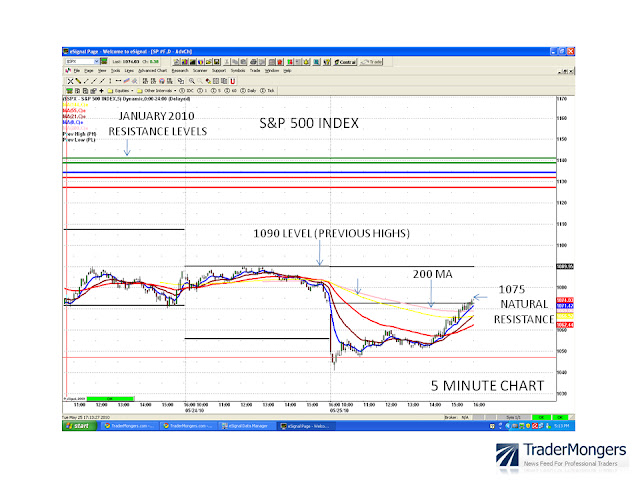The width and height of the screenshot is (640, 480).
Task: Click the zoom-in magnifier icon
Action: click(x=191, y=81)
